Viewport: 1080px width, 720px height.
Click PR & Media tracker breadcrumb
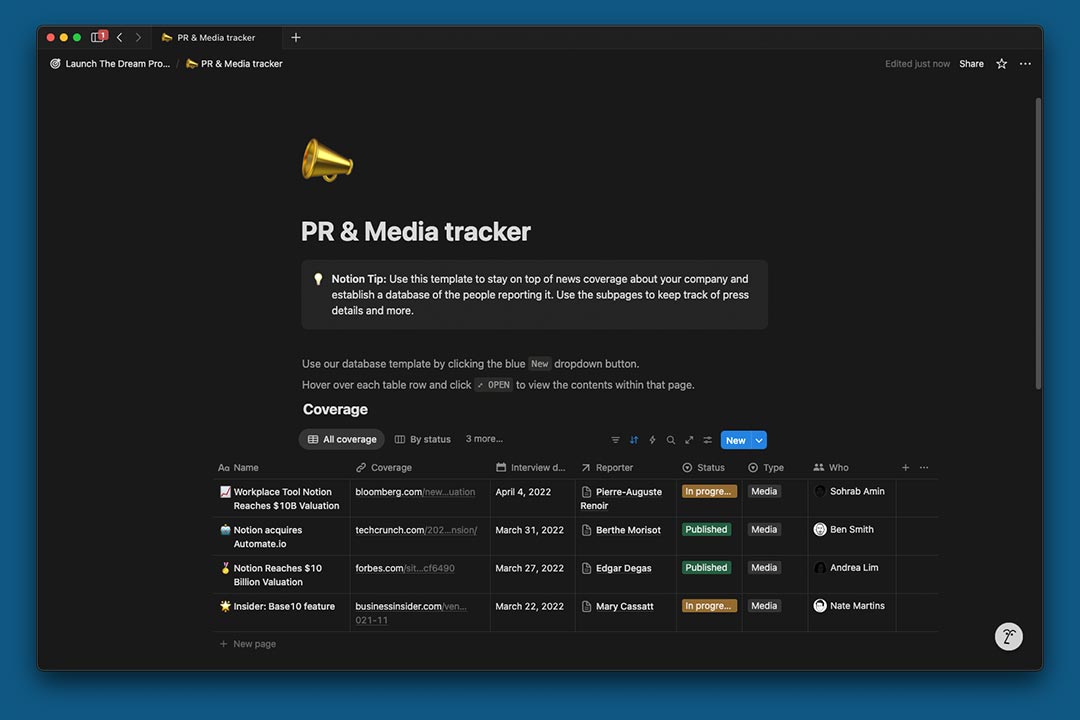tap(234, 63)
